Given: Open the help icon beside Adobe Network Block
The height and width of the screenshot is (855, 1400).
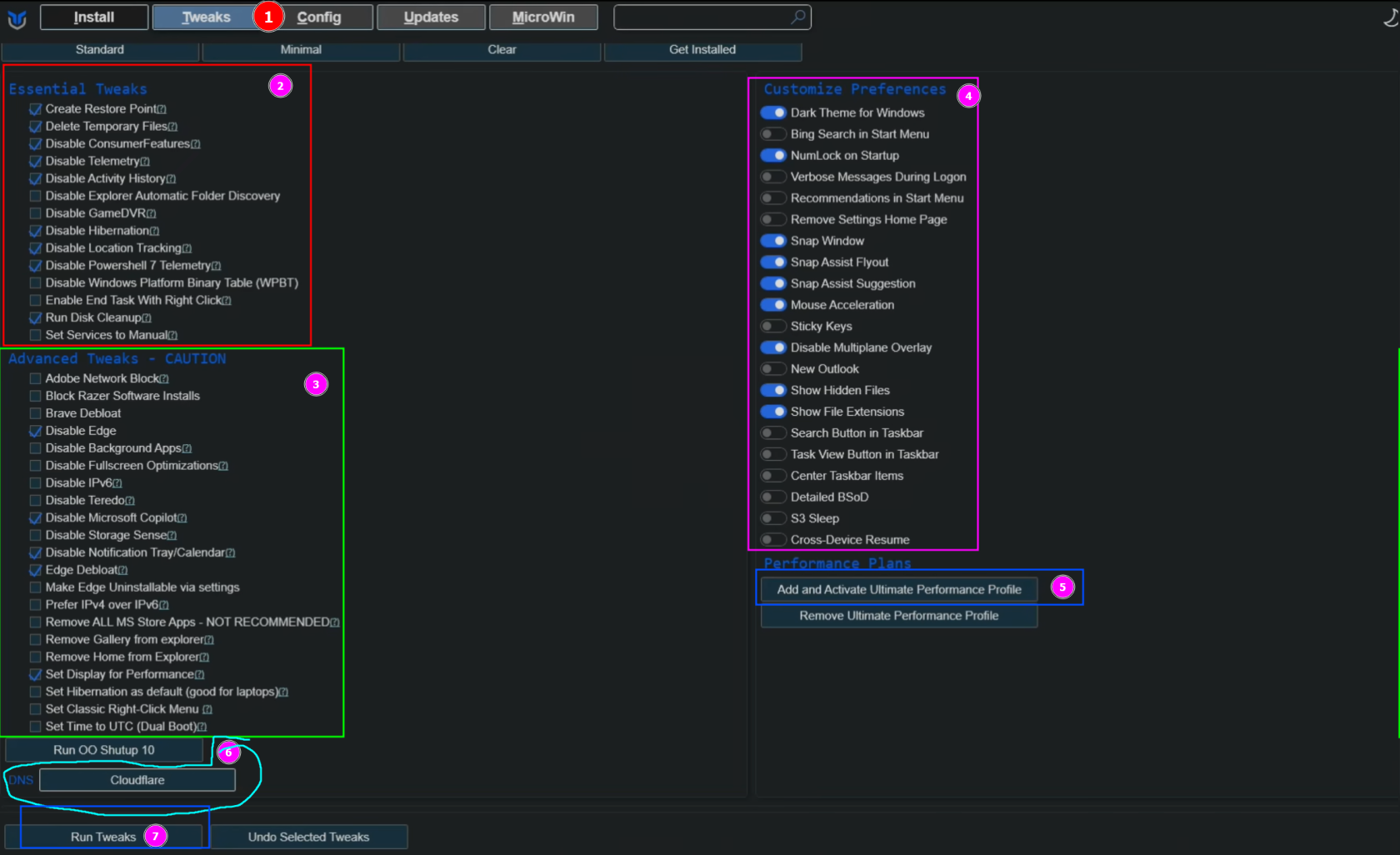Looking at the screenshot, I should (x=164, y=379).
